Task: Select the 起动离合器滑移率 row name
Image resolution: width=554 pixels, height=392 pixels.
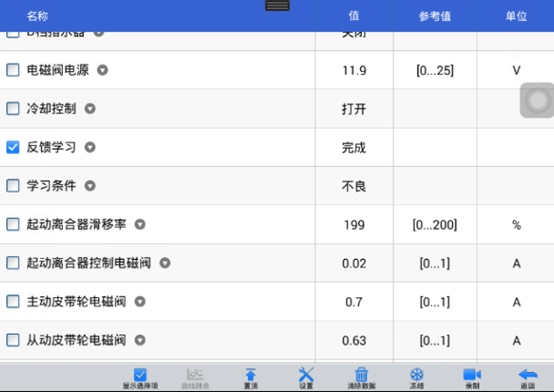Action: tap(77, 224)
